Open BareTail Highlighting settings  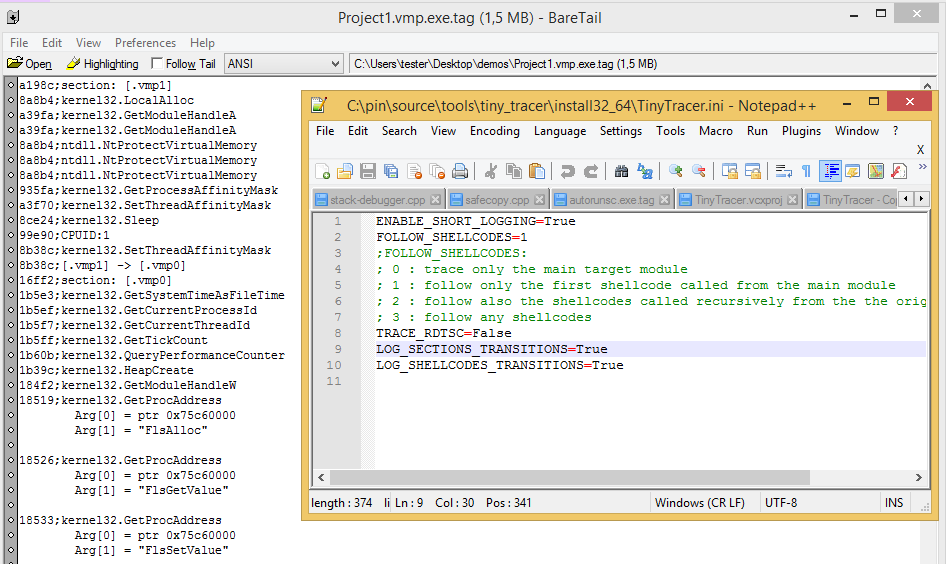point(102,63)
